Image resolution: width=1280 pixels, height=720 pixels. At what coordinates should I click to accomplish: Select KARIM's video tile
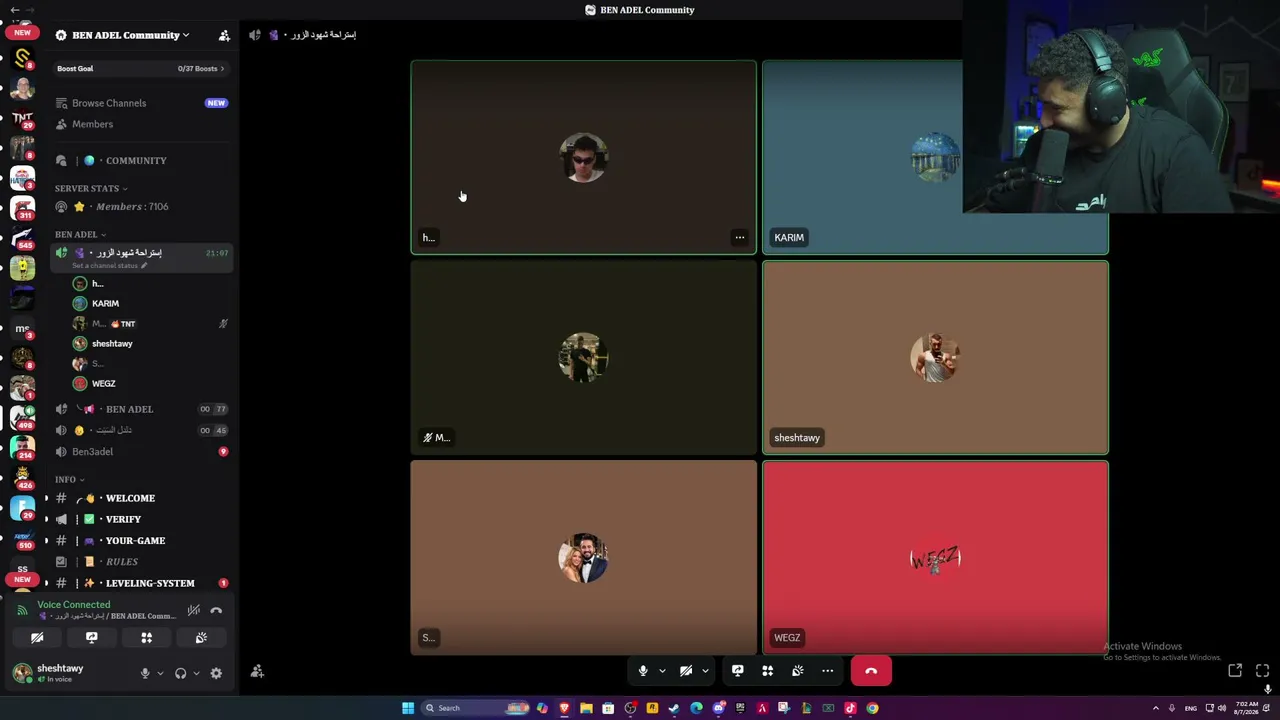pyautogui.click(x=935, y=158)
